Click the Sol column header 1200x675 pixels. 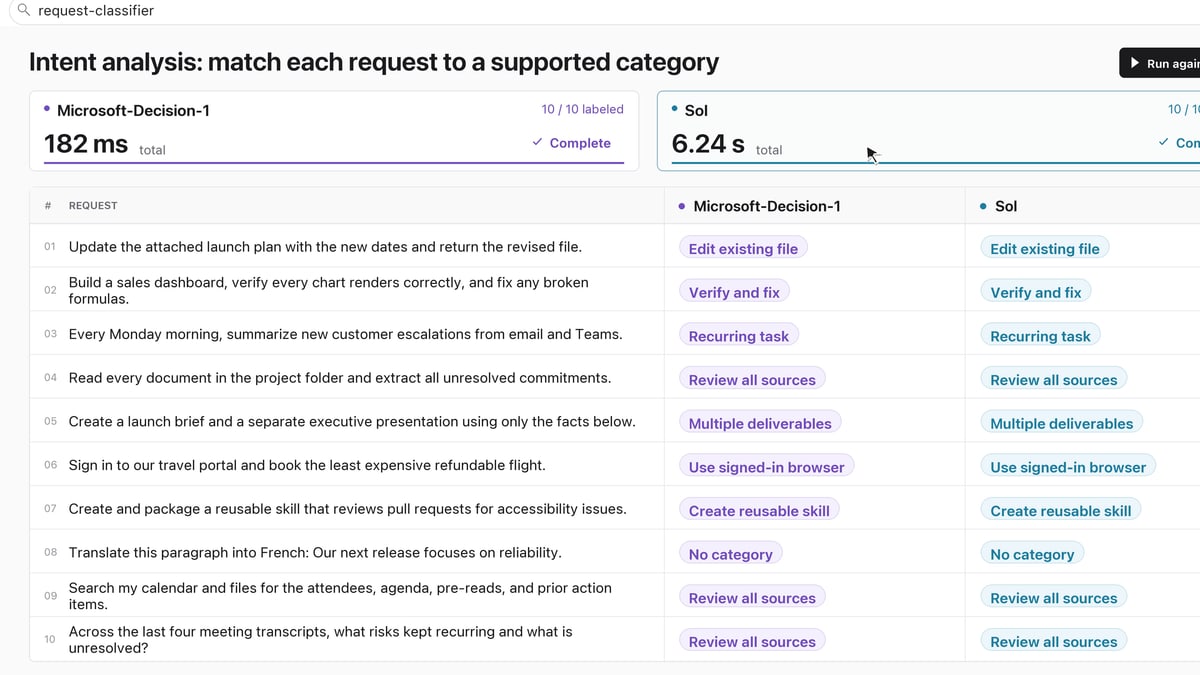pos(1006,206)
